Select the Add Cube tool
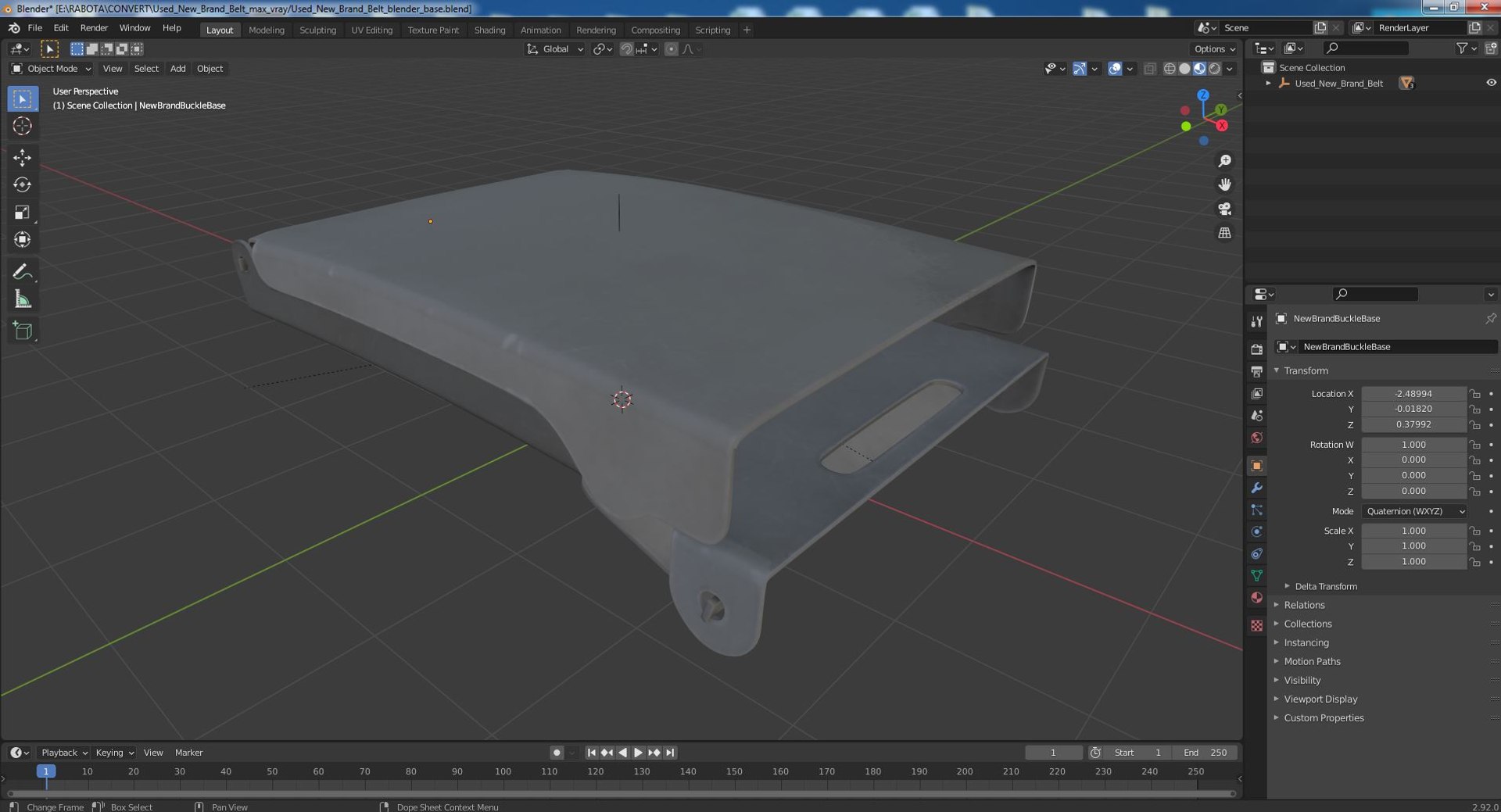This screenshot has width=1501, height=812. click(x=23, y=331)
